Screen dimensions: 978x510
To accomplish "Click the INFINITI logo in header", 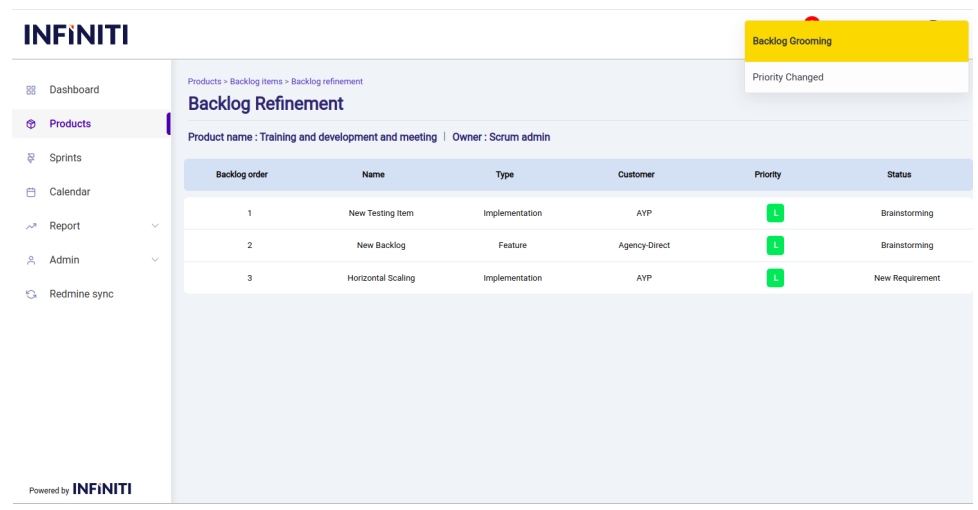I will tap(76, 36).
